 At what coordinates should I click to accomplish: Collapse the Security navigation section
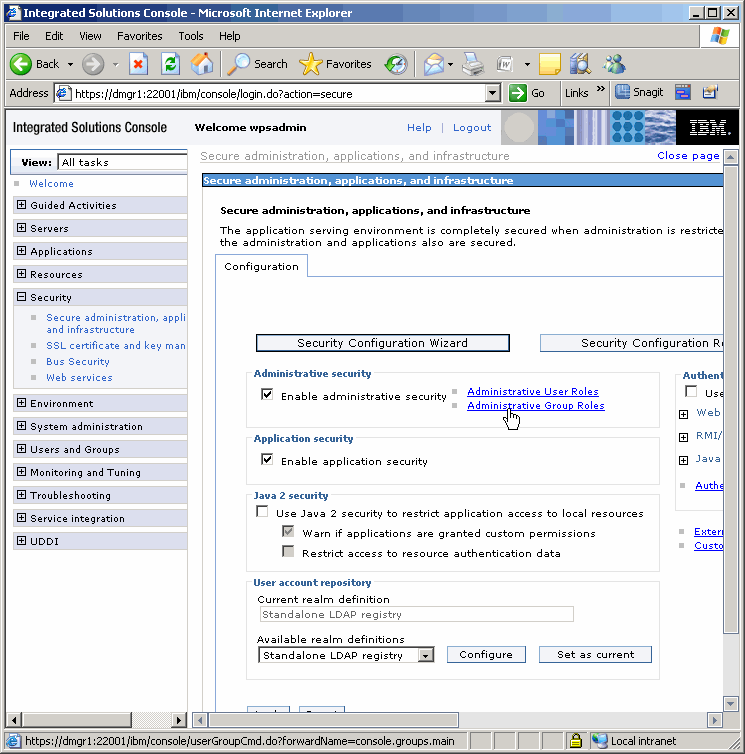(22, 297)
